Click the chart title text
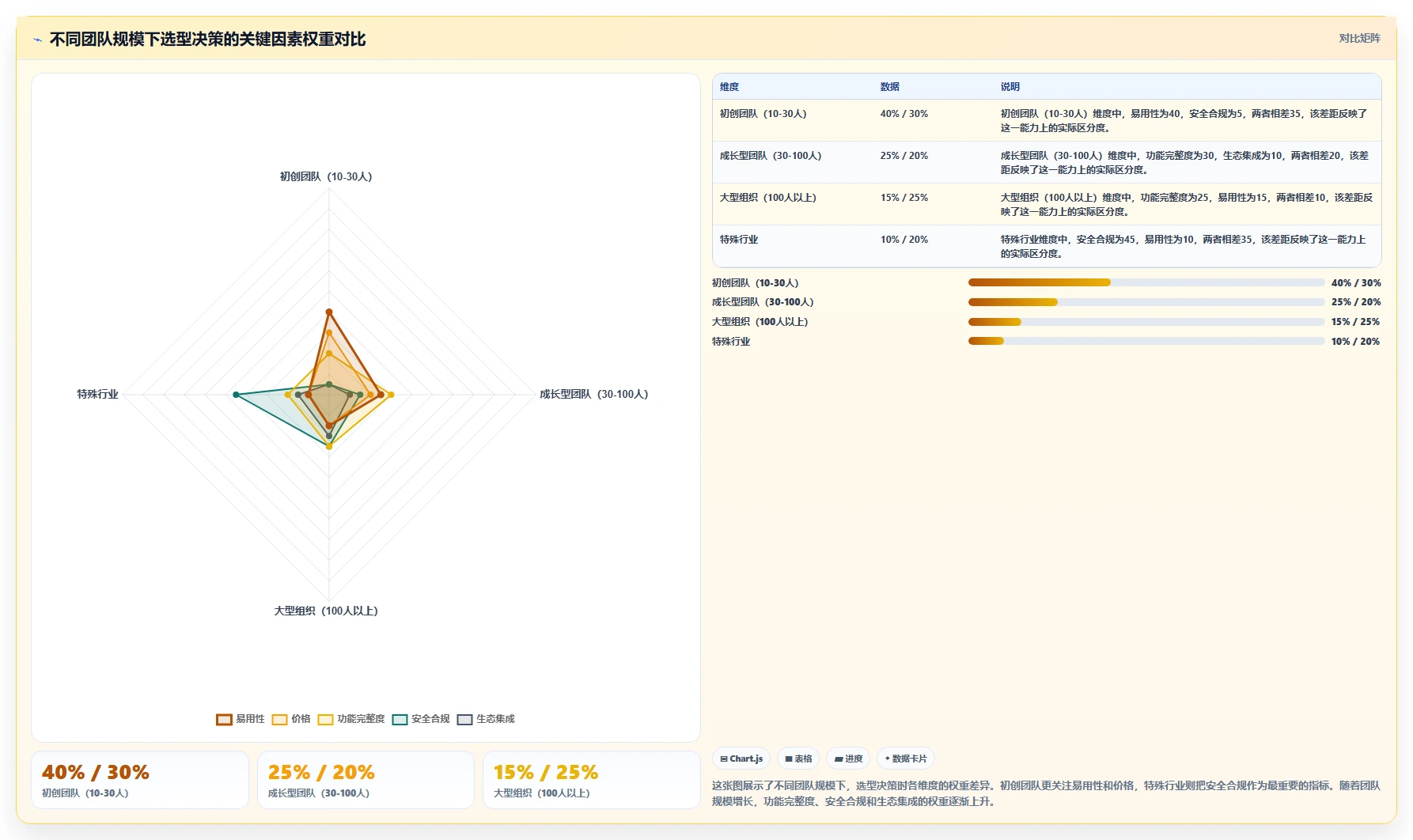This screenshot has width=1413, height=840. (207, 40)
